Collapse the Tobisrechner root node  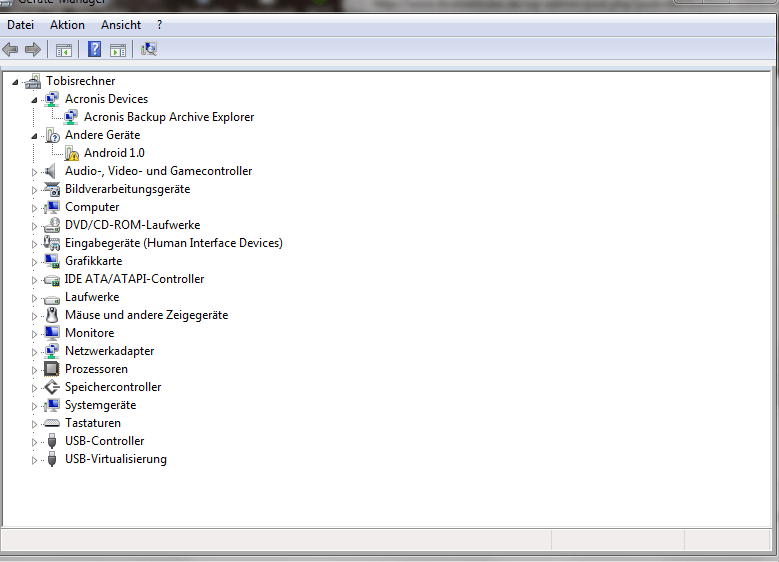click(x=15, y=82)
